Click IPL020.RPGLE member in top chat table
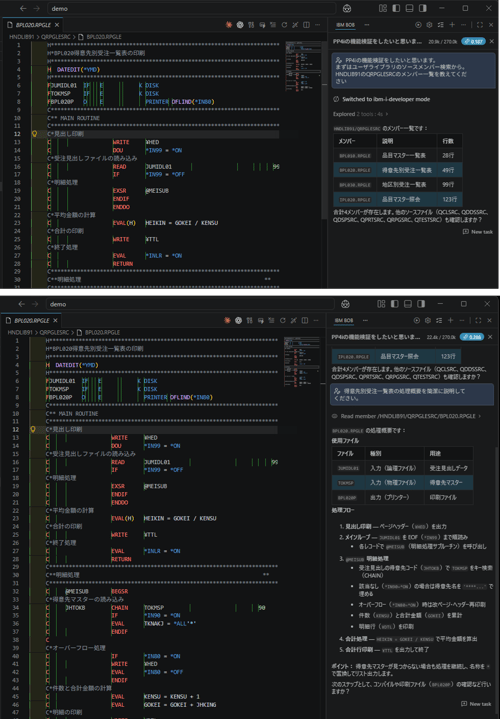500x719 pixels. coord(355,199)
